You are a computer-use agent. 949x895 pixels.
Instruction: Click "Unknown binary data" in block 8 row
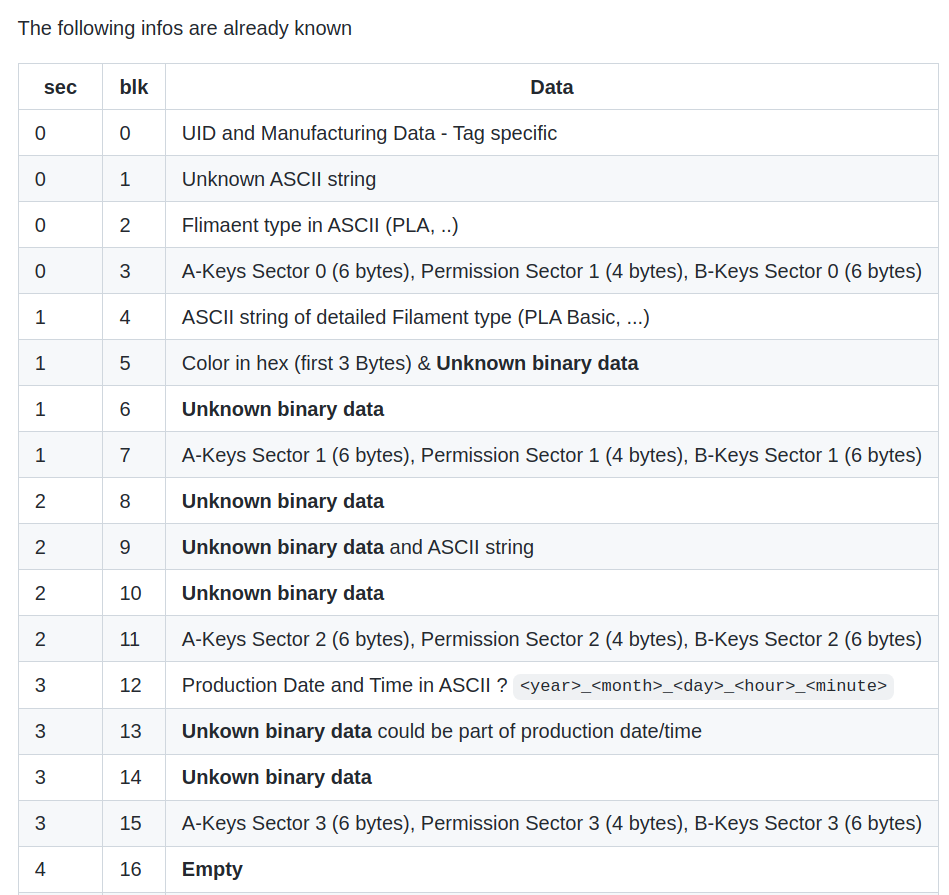pos(283,501)
